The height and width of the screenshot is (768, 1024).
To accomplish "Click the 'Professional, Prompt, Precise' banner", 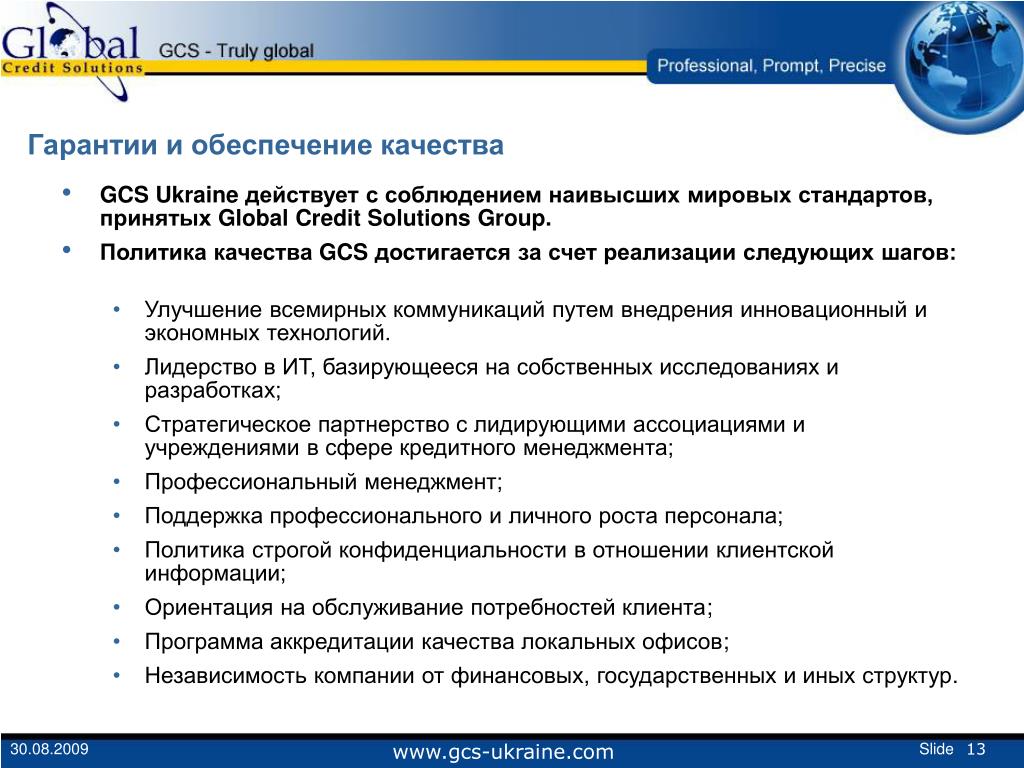I will point(771,66).
